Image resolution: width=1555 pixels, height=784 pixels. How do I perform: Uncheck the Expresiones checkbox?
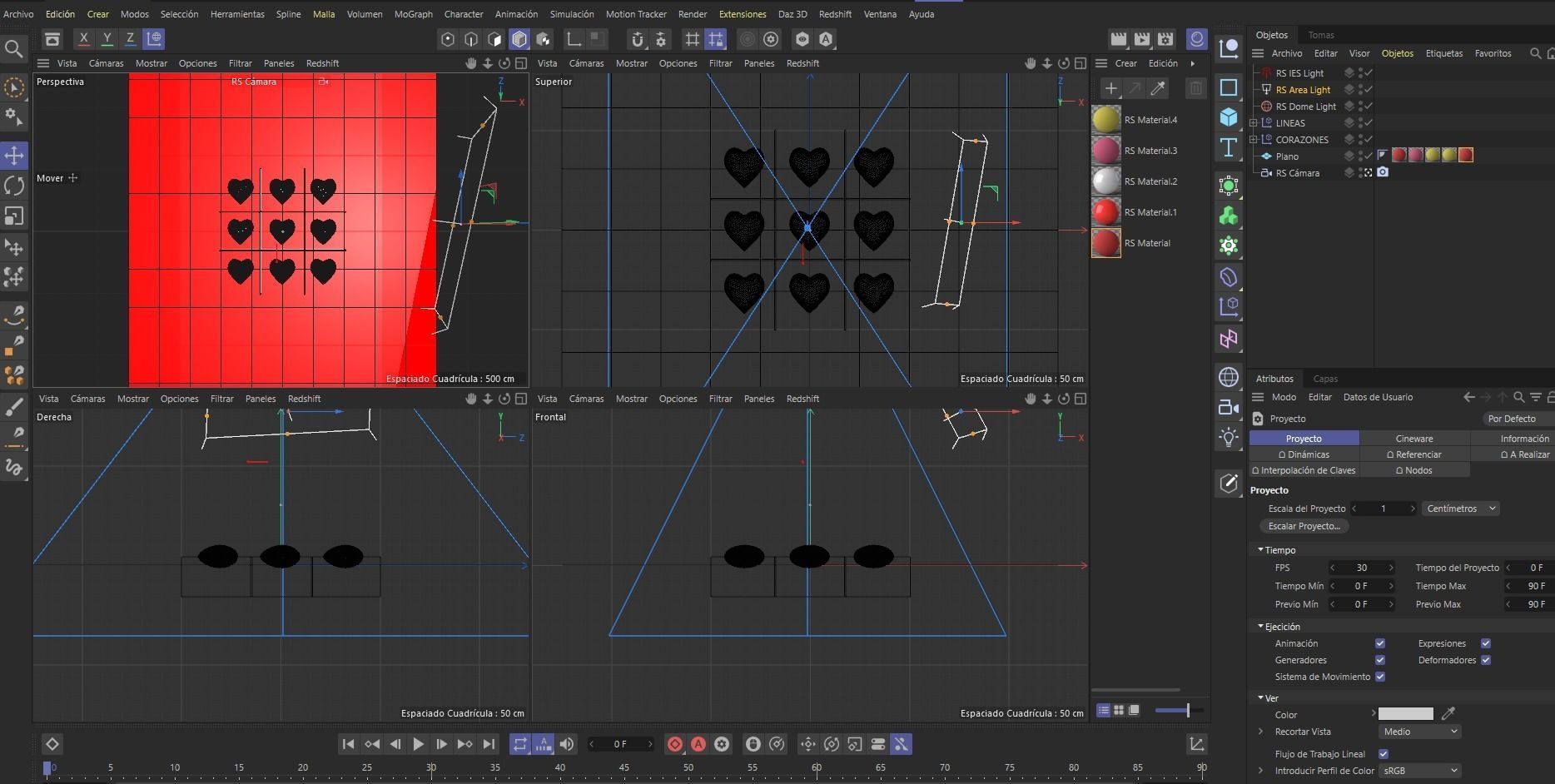(x=1486, y=643)
